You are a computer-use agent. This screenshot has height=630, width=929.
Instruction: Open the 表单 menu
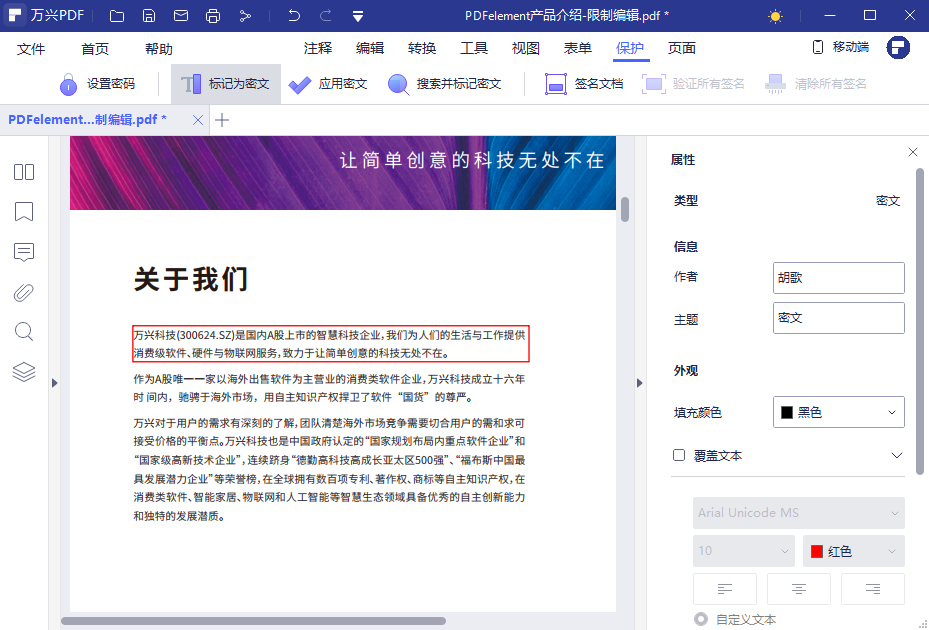pyautogui.click(x=577, y=47)
